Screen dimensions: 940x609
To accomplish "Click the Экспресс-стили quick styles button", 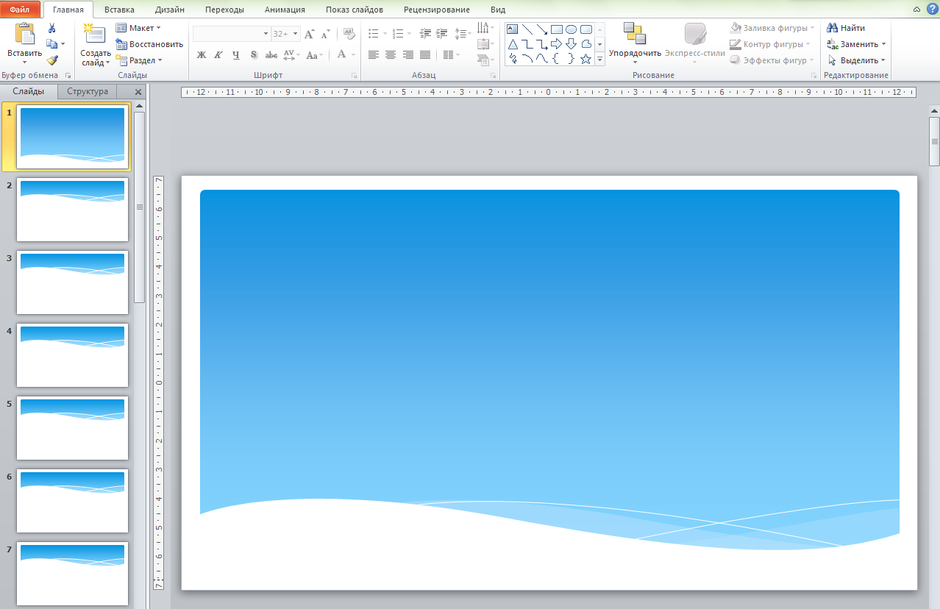I will [695, 42].
